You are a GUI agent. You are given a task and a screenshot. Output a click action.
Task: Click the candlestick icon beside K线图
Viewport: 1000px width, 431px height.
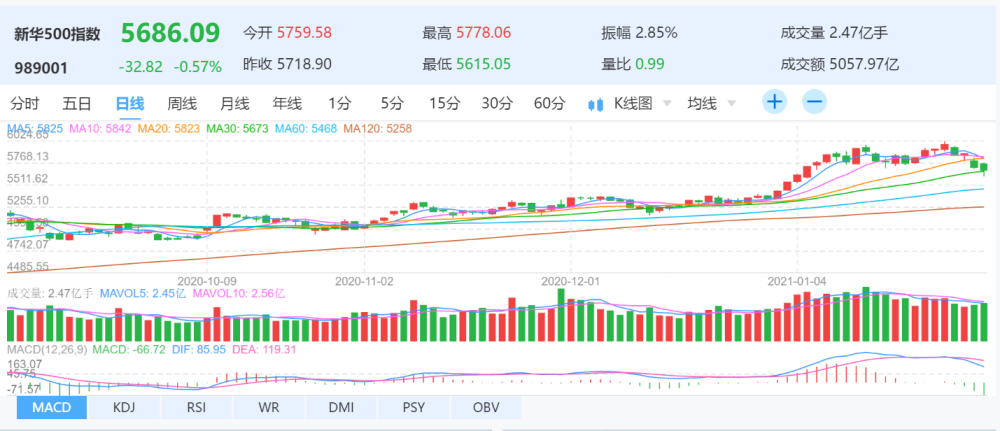coord(597,103)
